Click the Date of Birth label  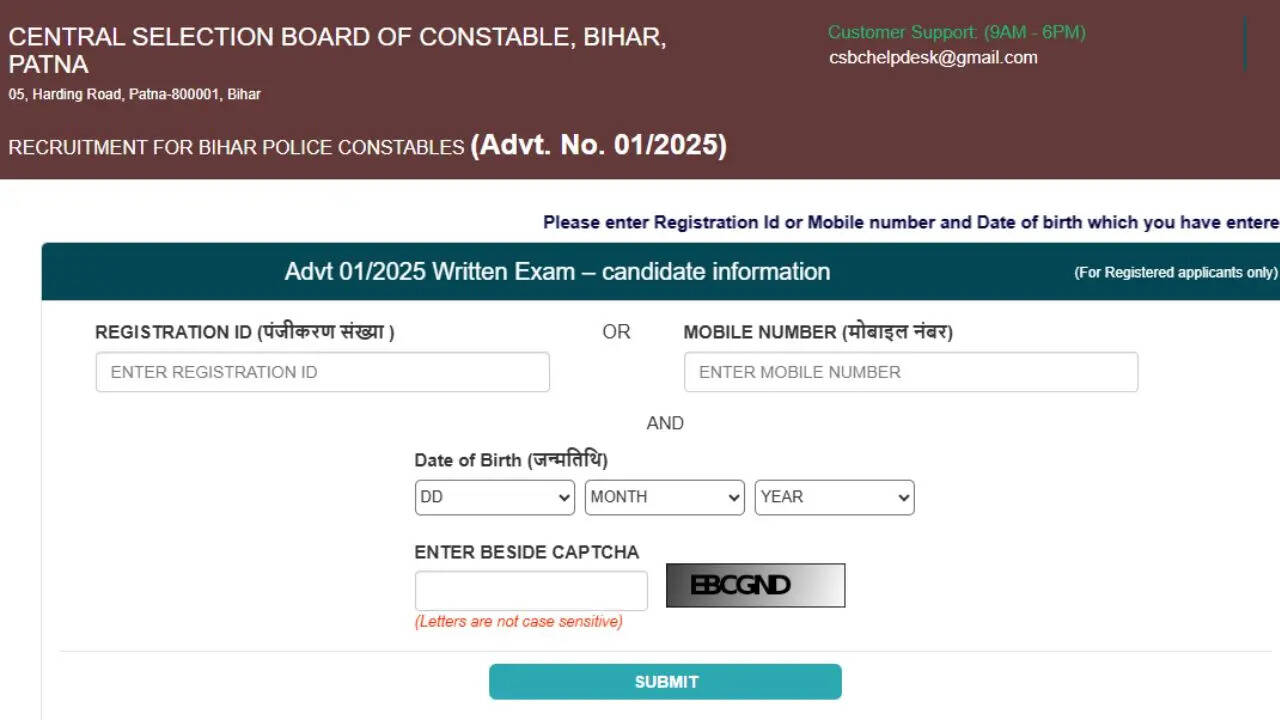tap(511, 460)
